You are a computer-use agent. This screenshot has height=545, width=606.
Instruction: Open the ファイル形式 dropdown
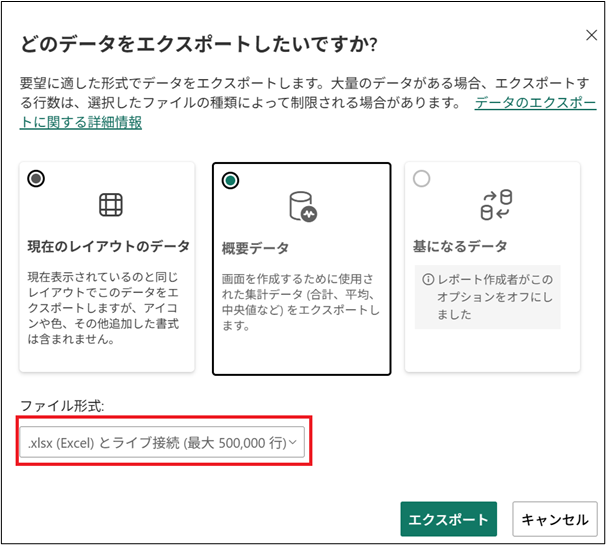point(162,442)
